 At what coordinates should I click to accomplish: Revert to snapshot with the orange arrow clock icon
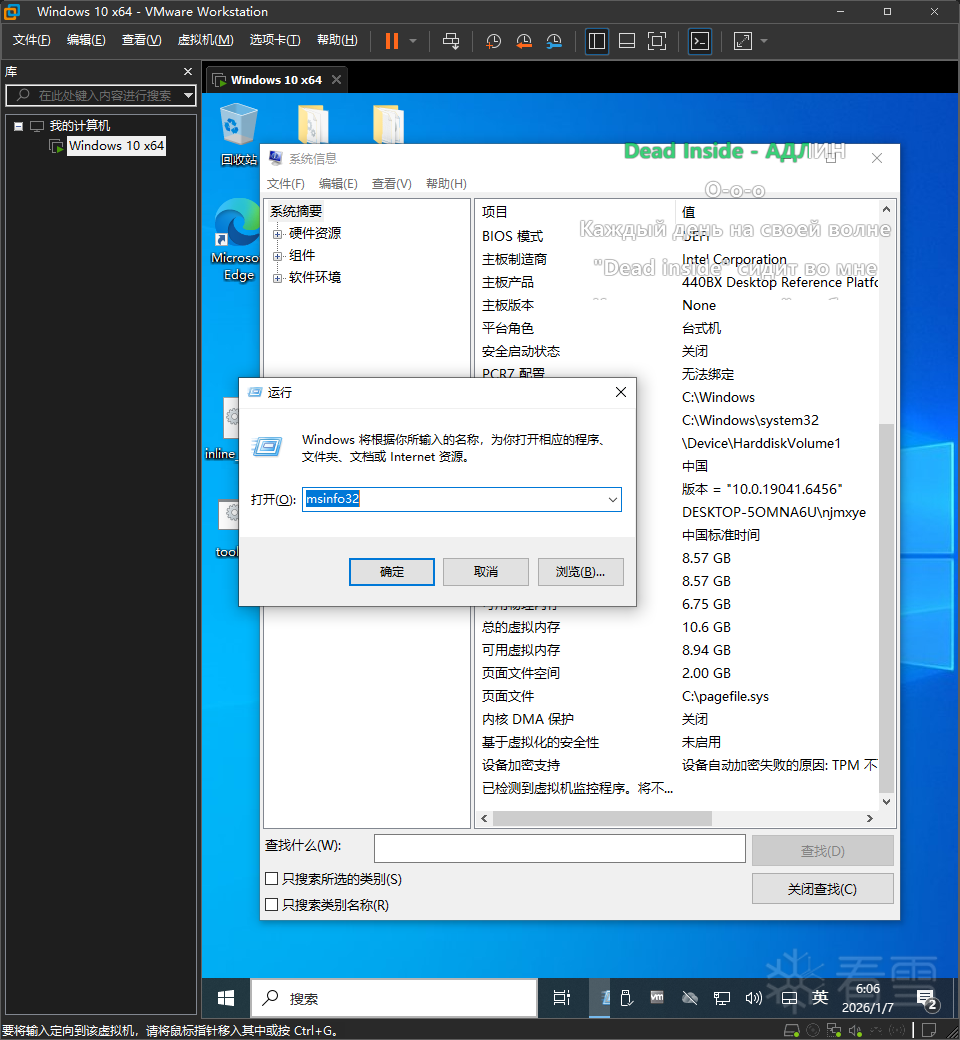[523, 41]
